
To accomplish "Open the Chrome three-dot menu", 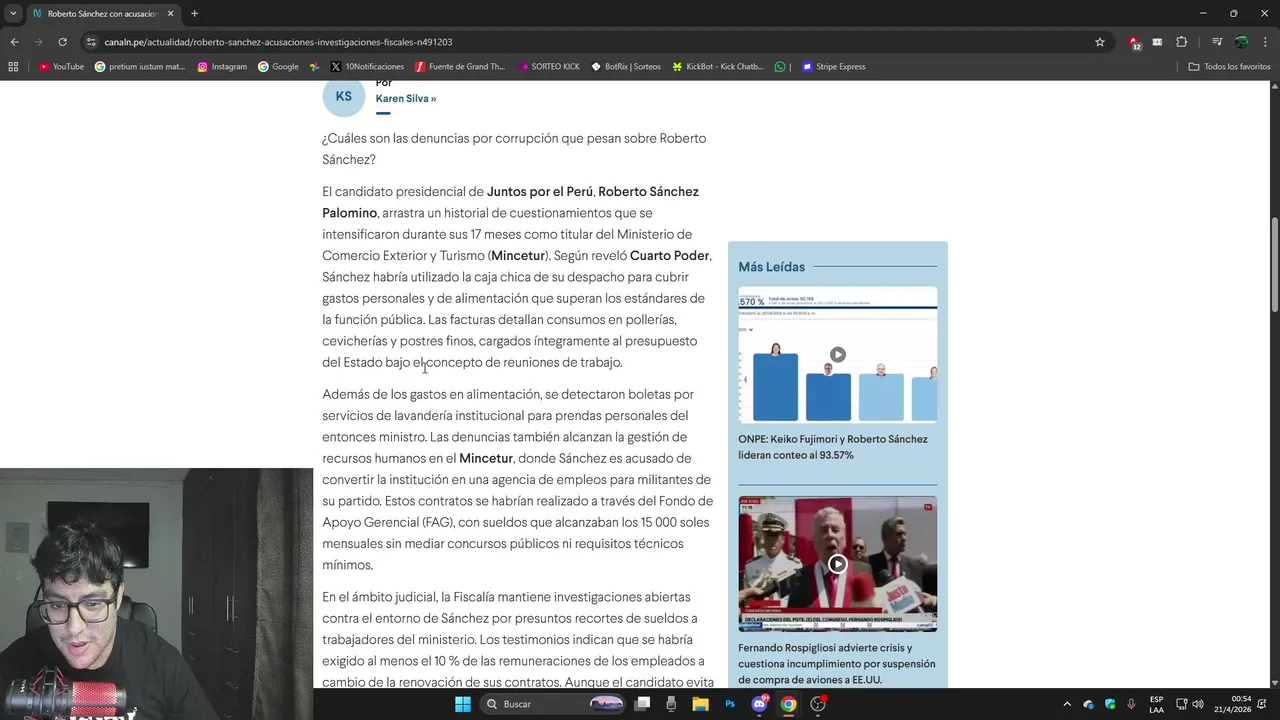I will pyautogui.click(x=1265, y=42).
